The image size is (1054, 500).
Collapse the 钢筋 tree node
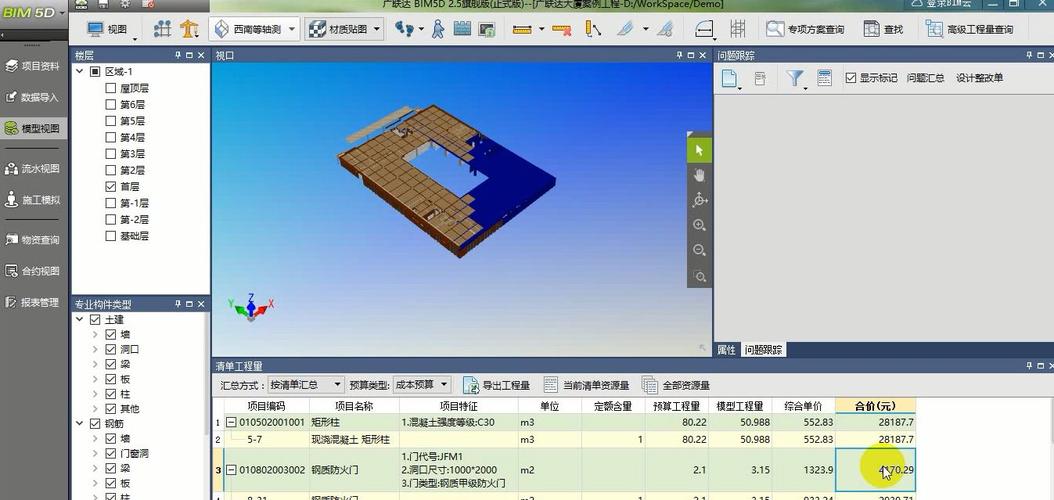point(79,423)
